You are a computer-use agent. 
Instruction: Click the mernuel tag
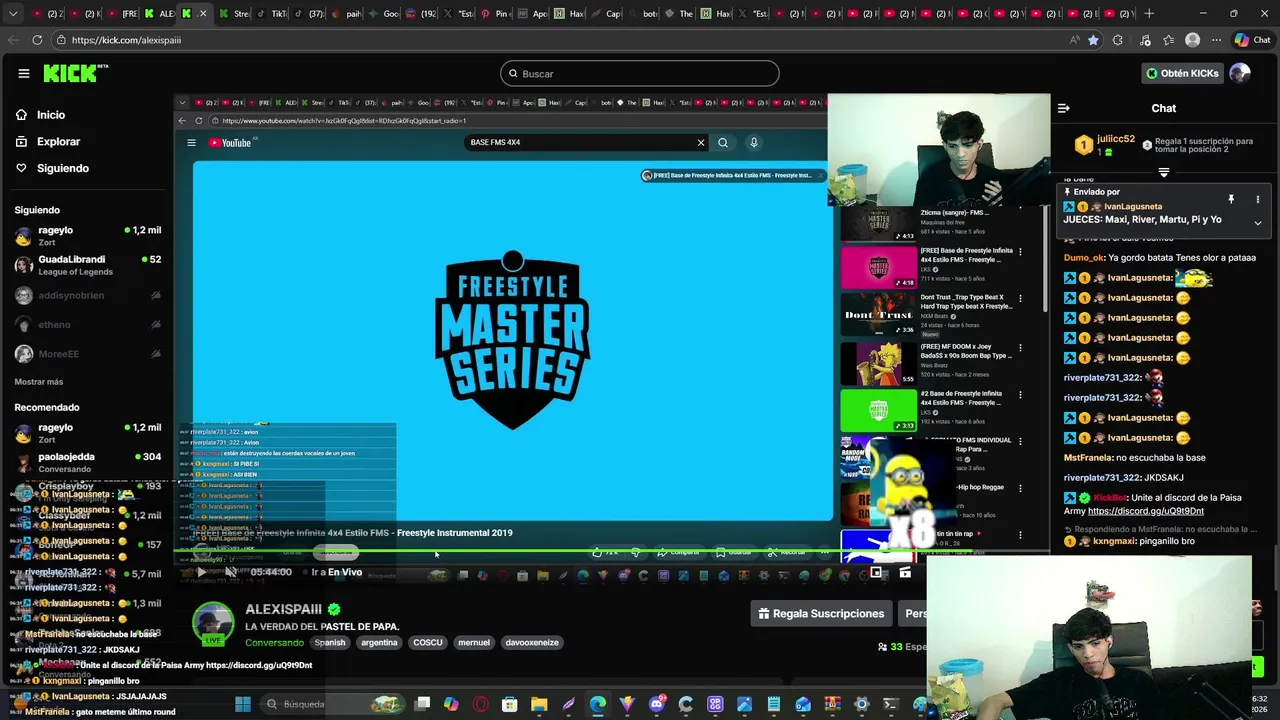point(474,643)
